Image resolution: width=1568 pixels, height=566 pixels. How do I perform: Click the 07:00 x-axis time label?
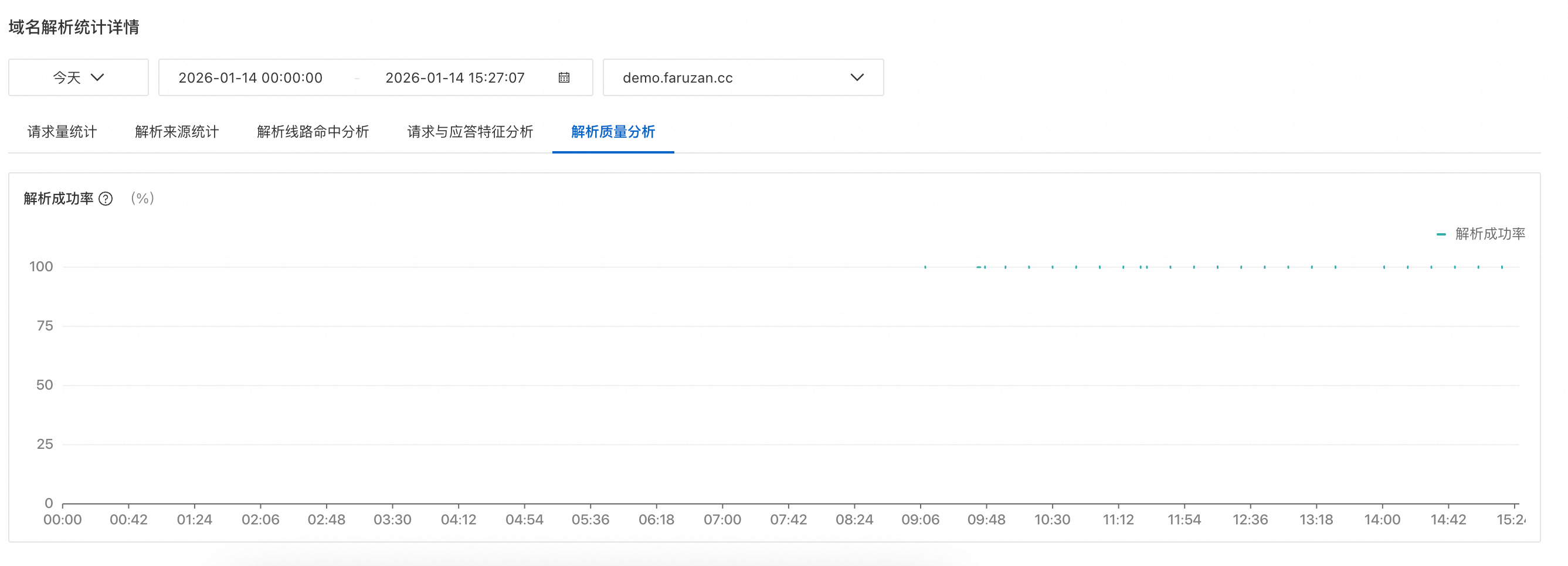[x=722, y=520]
